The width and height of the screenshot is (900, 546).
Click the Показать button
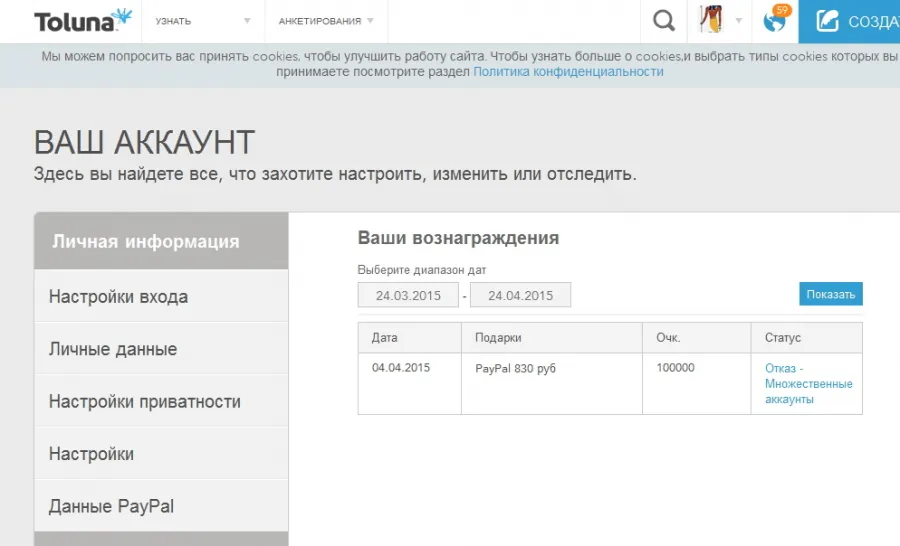coord(831,294)
